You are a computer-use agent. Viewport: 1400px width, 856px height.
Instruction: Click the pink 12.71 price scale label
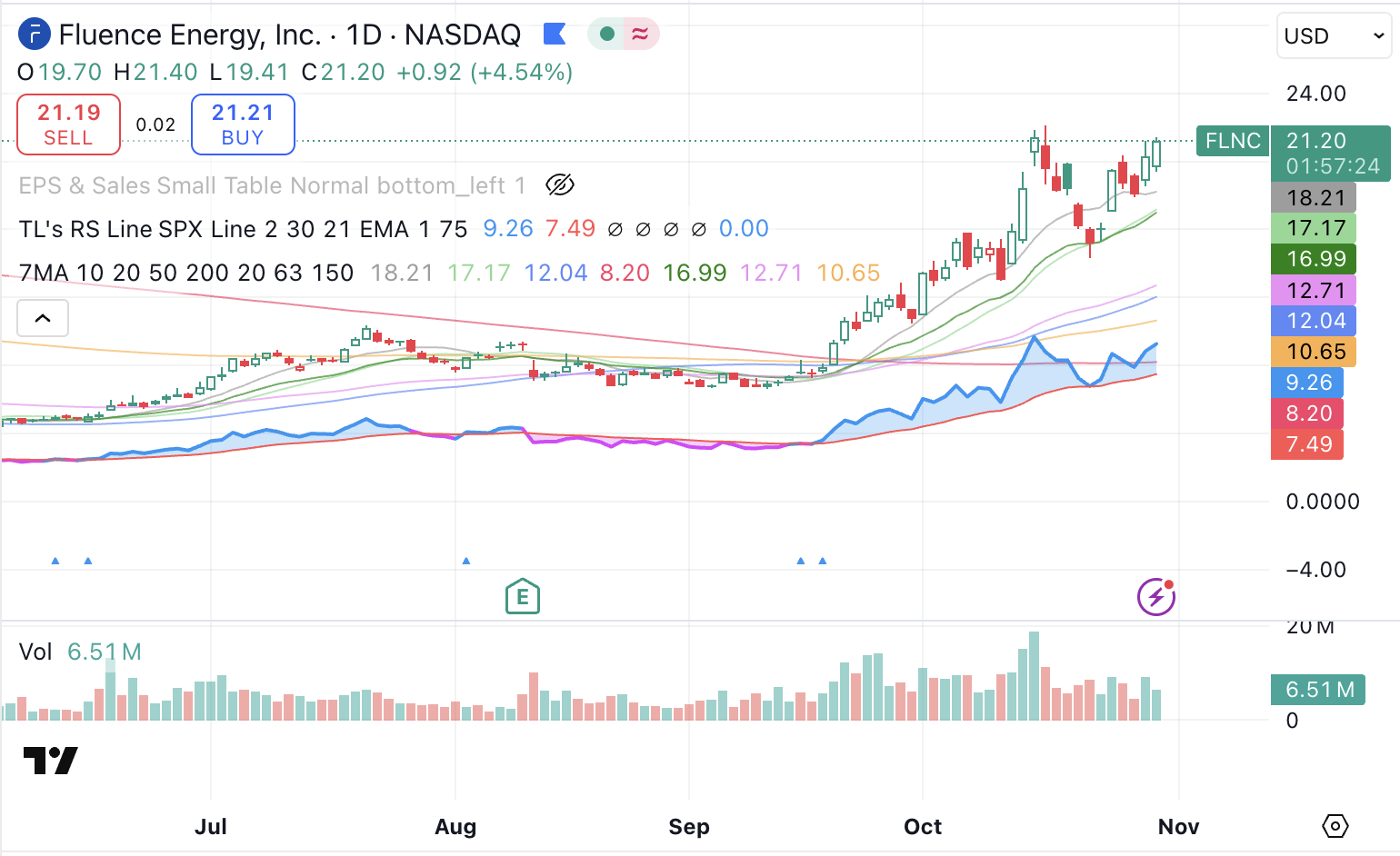(1315, 291)
